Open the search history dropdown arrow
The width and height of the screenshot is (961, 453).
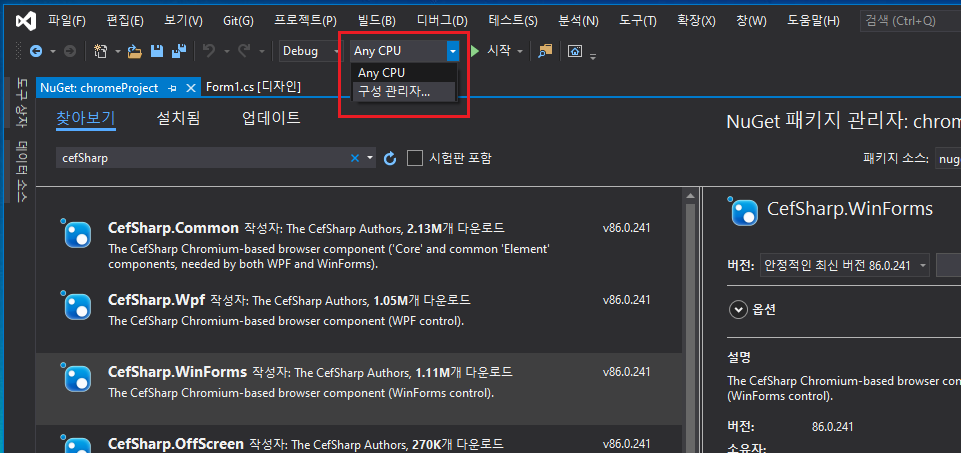tap(370, 158)
